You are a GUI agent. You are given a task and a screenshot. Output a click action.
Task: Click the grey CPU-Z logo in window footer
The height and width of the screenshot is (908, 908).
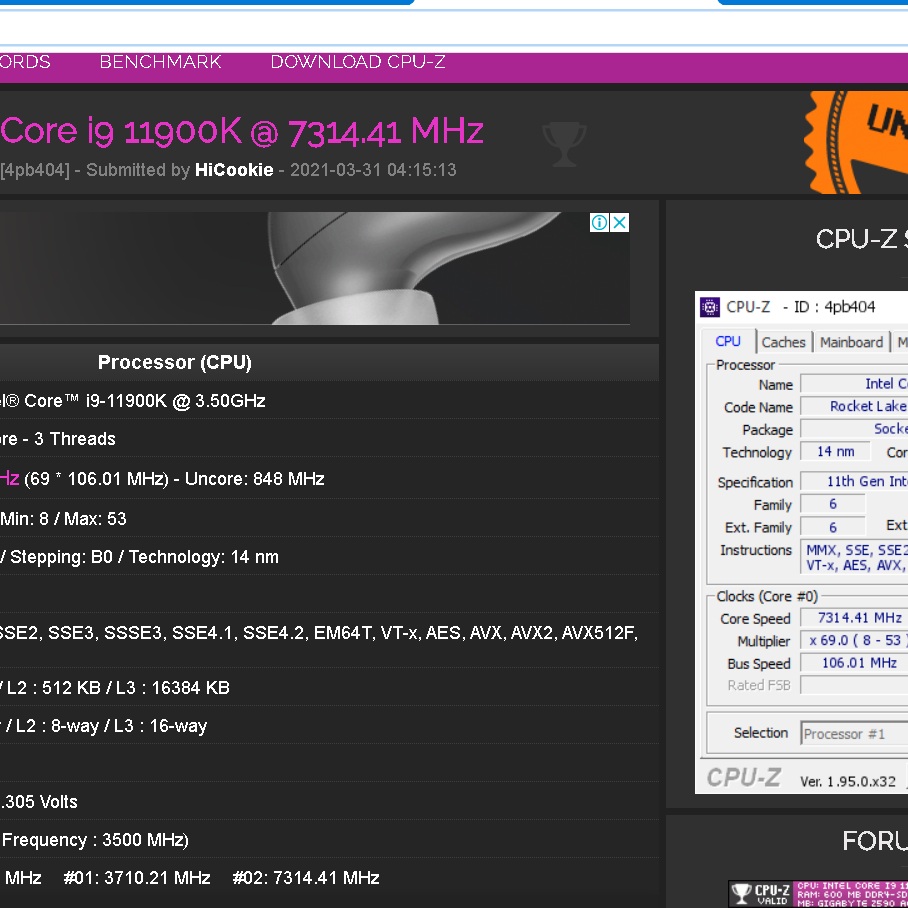744,777
